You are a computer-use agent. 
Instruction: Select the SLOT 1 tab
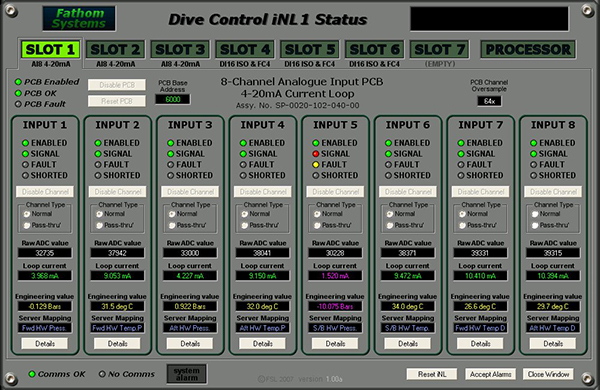point(50,49)
